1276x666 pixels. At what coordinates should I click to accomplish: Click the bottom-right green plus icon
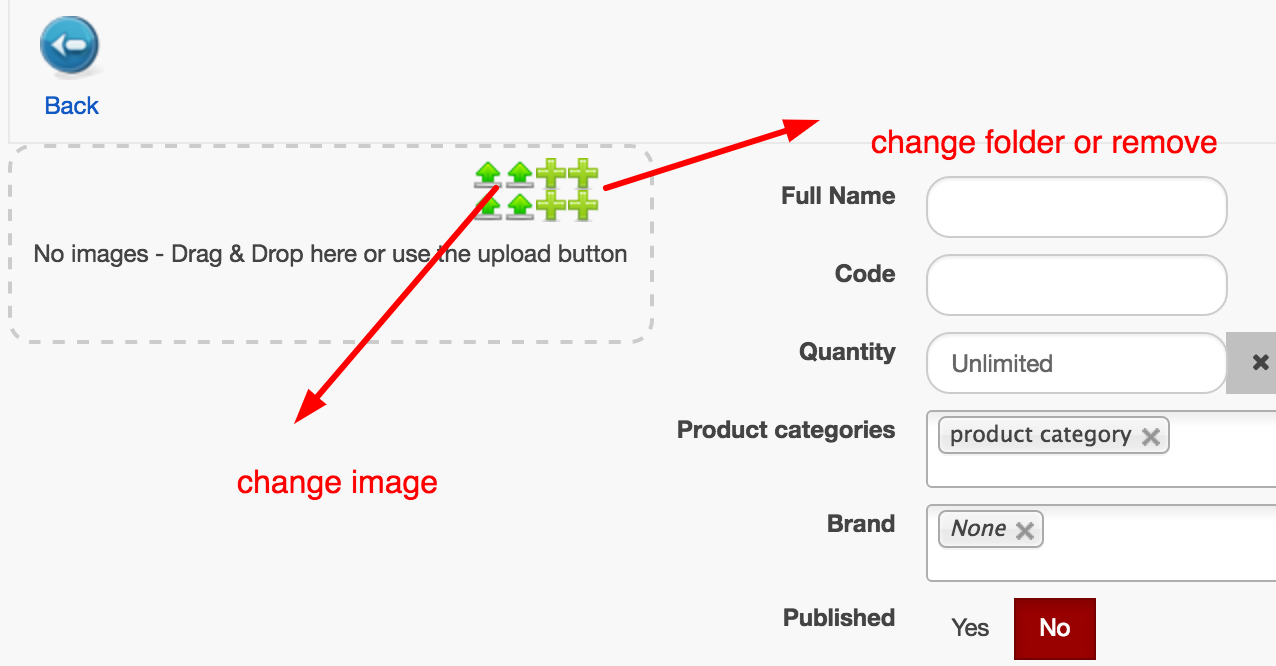[583, 207]
